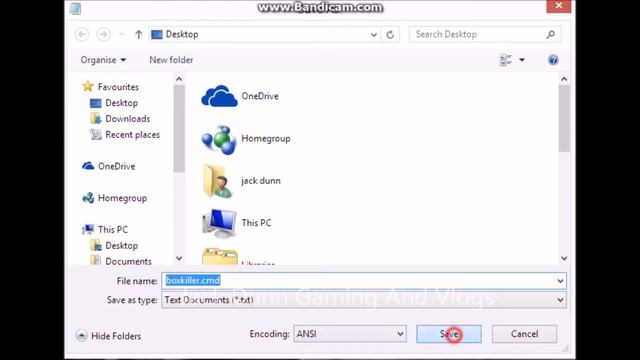Click the file list scrollbar thumb
Screen dimensions: 640x360
[x=564, y=118]
